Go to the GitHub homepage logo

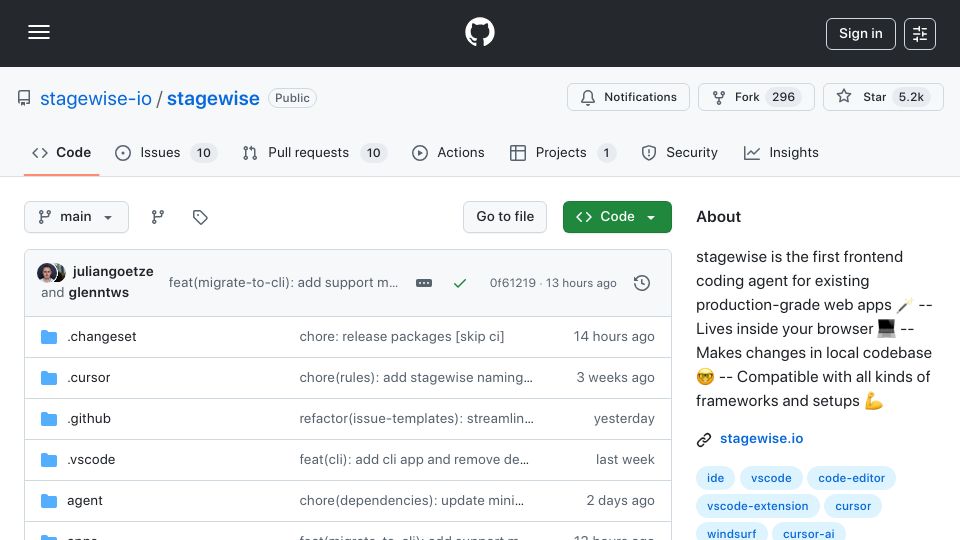point(479,32)
